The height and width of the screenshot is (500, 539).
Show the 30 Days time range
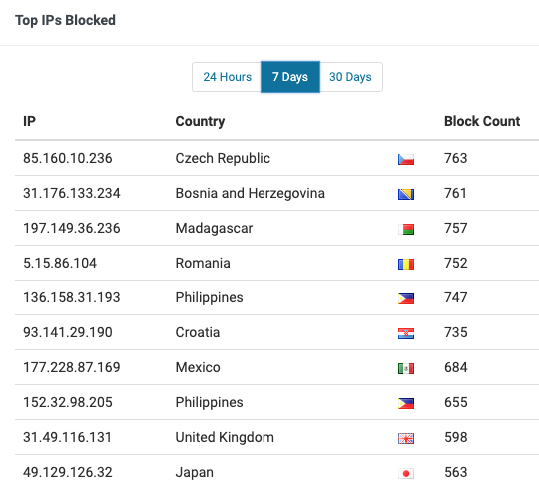(351, 77)
